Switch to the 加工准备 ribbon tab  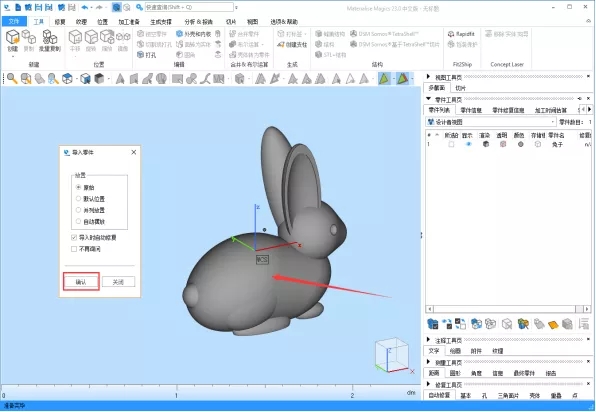[x=129, y=22]
